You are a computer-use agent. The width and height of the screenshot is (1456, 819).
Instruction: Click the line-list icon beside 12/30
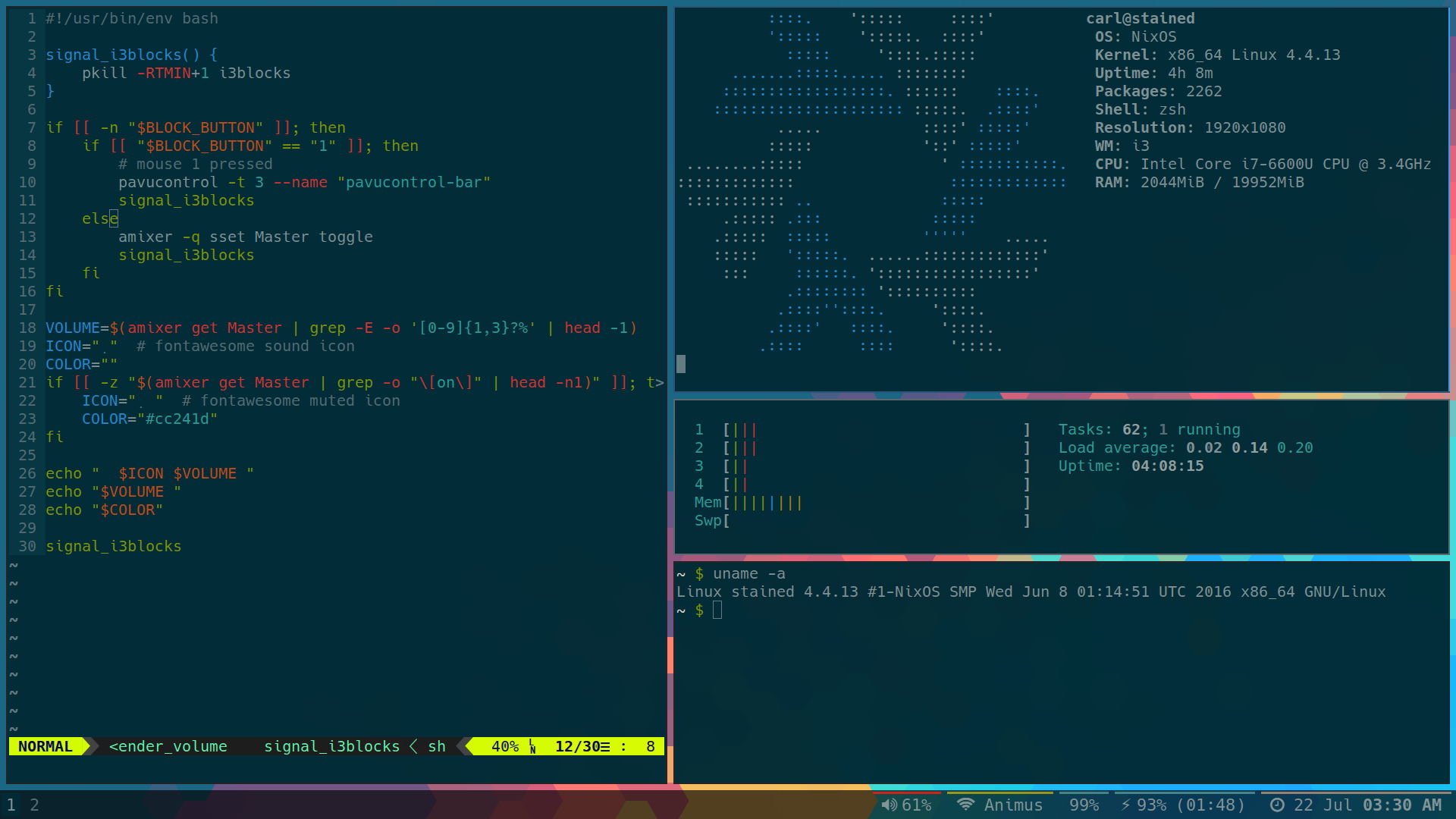pyautogui.click(x=607, y=746)
